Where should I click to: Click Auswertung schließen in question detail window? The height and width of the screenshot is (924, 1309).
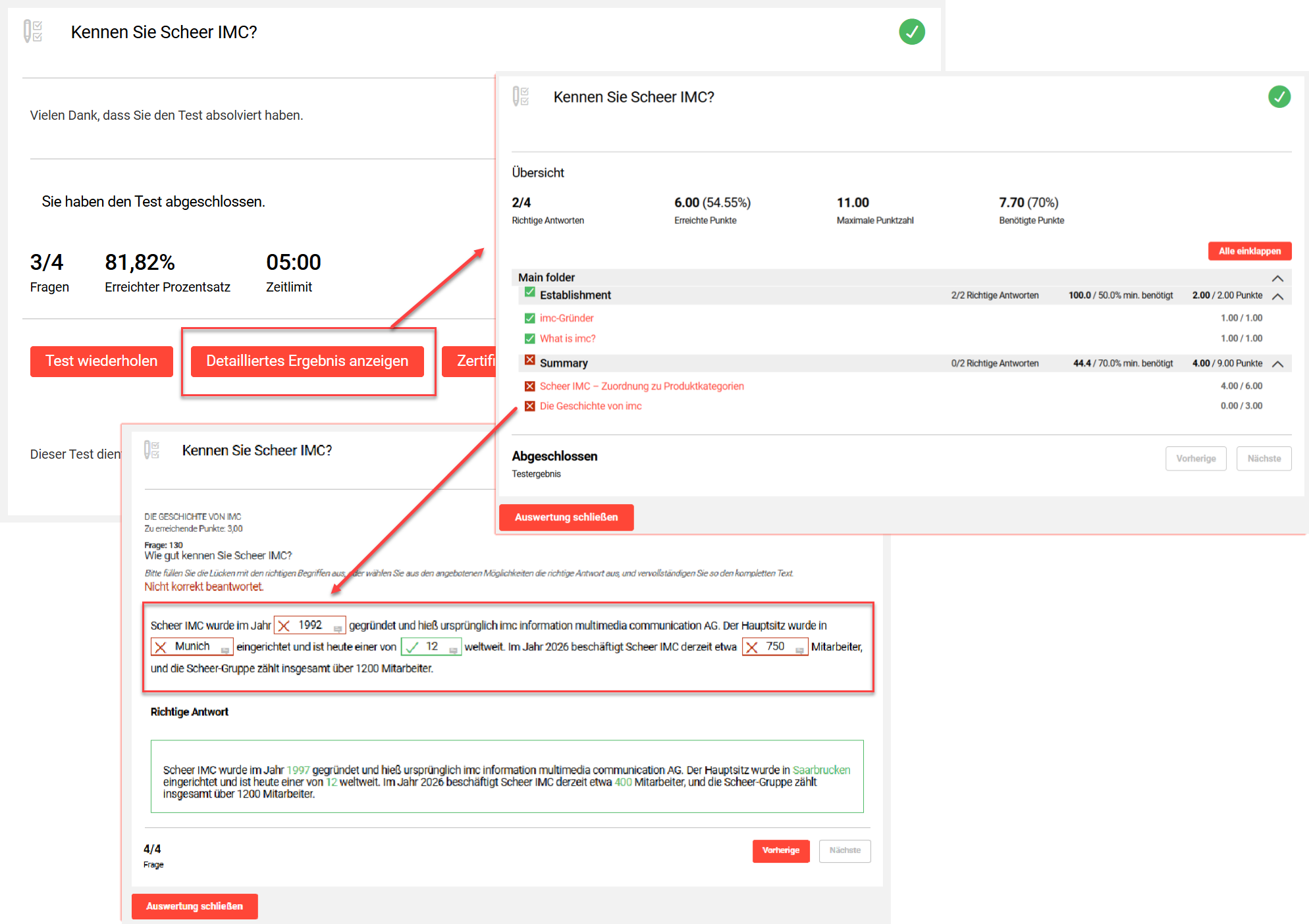pos(194,906)
